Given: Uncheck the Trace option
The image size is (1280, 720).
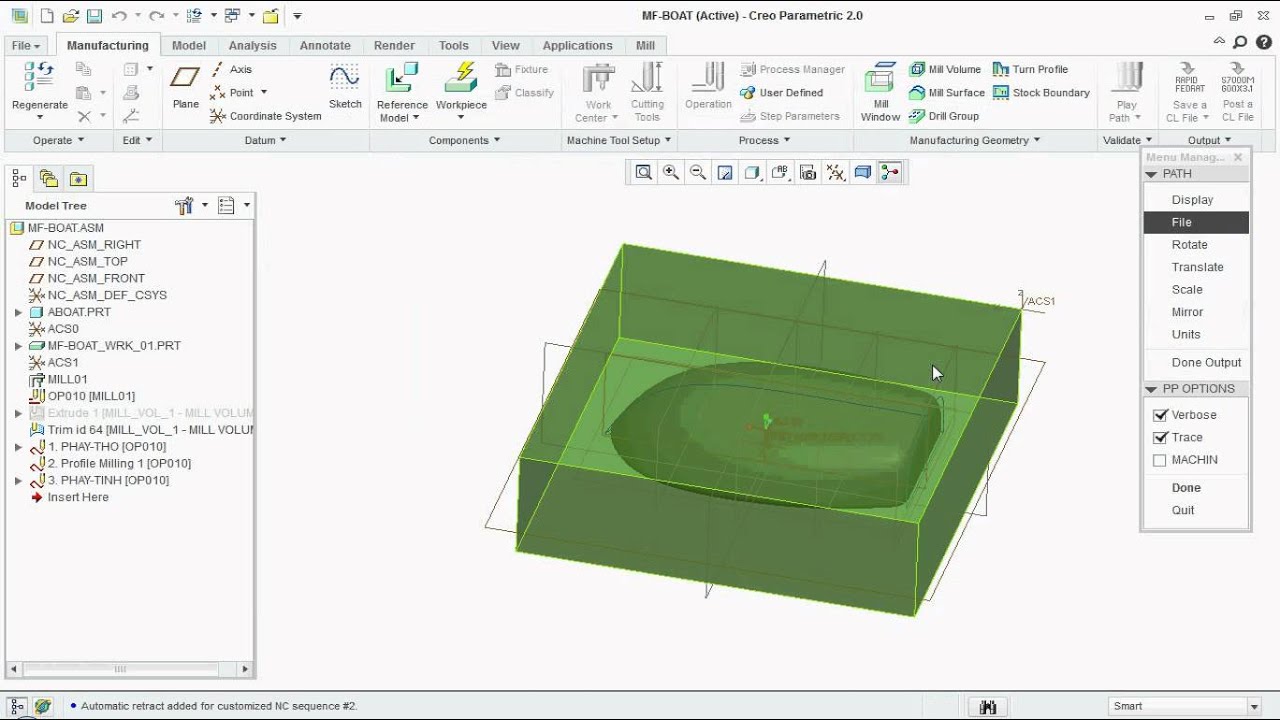Looking at the screenshot, I should click(x=1160, y=438).
